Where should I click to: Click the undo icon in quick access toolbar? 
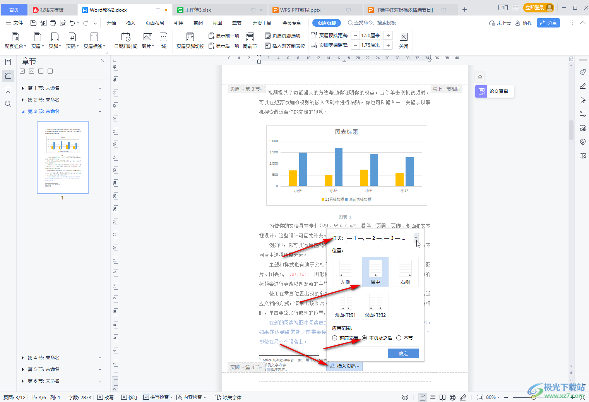[x=73, y=23]
